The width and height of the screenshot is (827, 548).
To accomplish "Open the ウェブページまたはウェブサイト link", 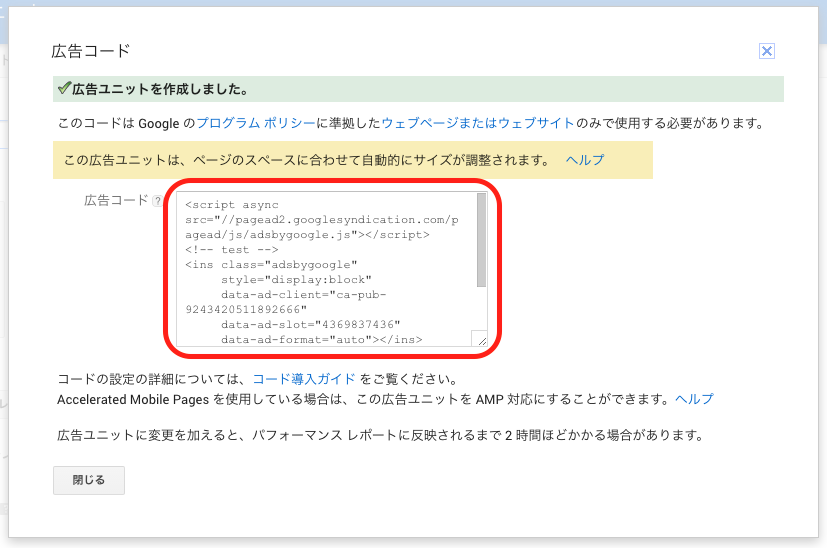I will (x=478, y=123).
